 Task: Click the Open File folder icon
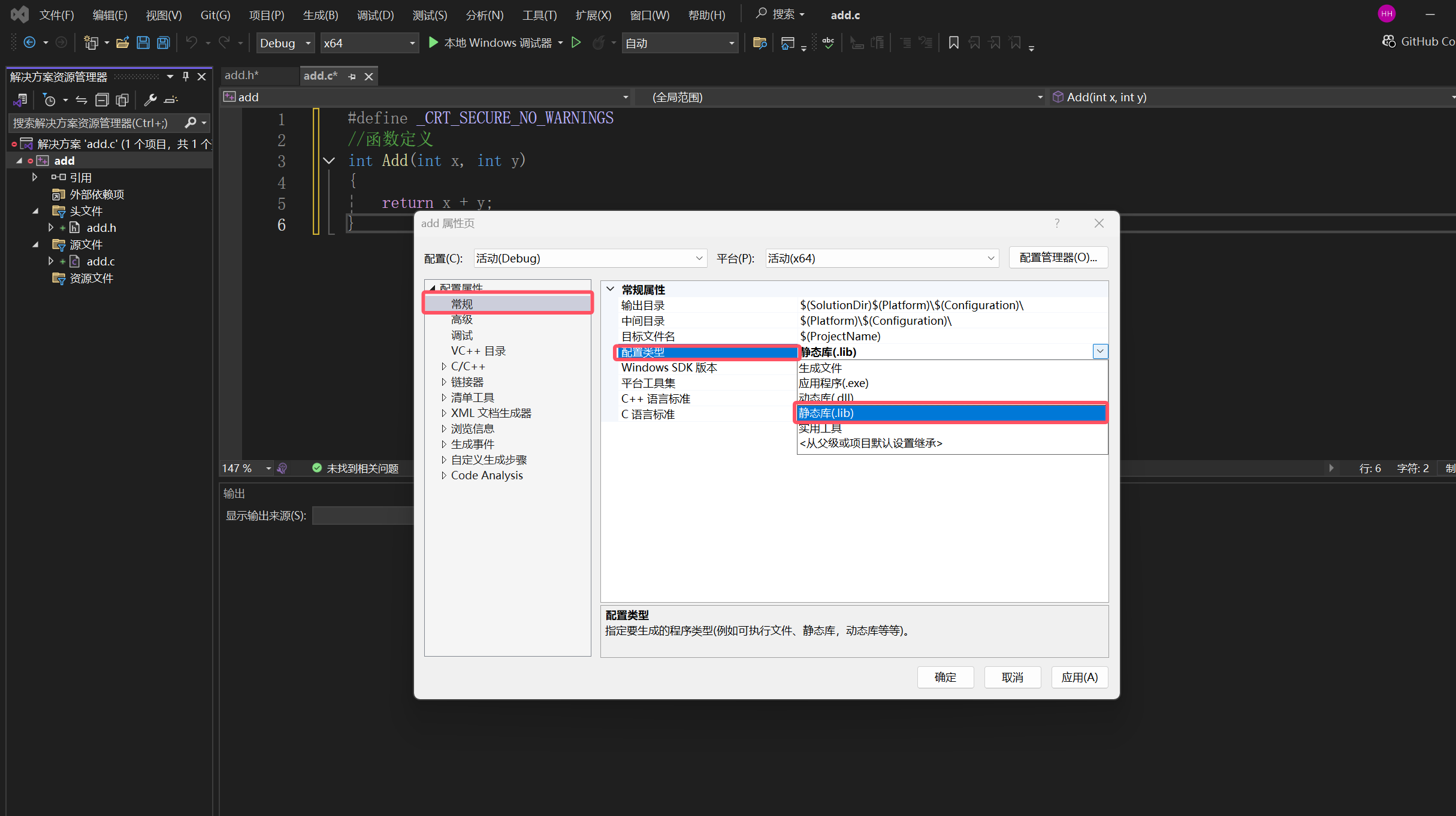(123, 43)
